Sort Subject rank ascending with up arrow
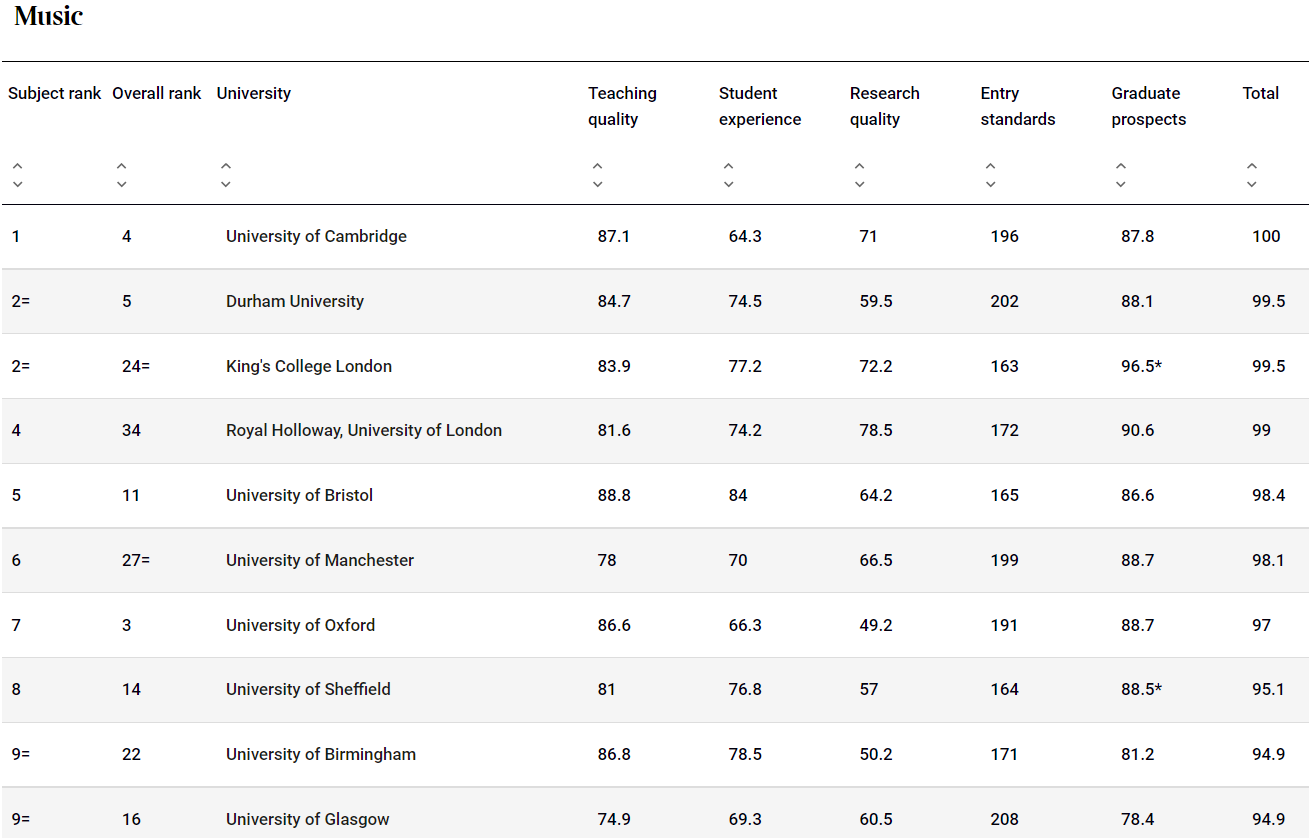1309x838 pixels. tap(17, 166)
